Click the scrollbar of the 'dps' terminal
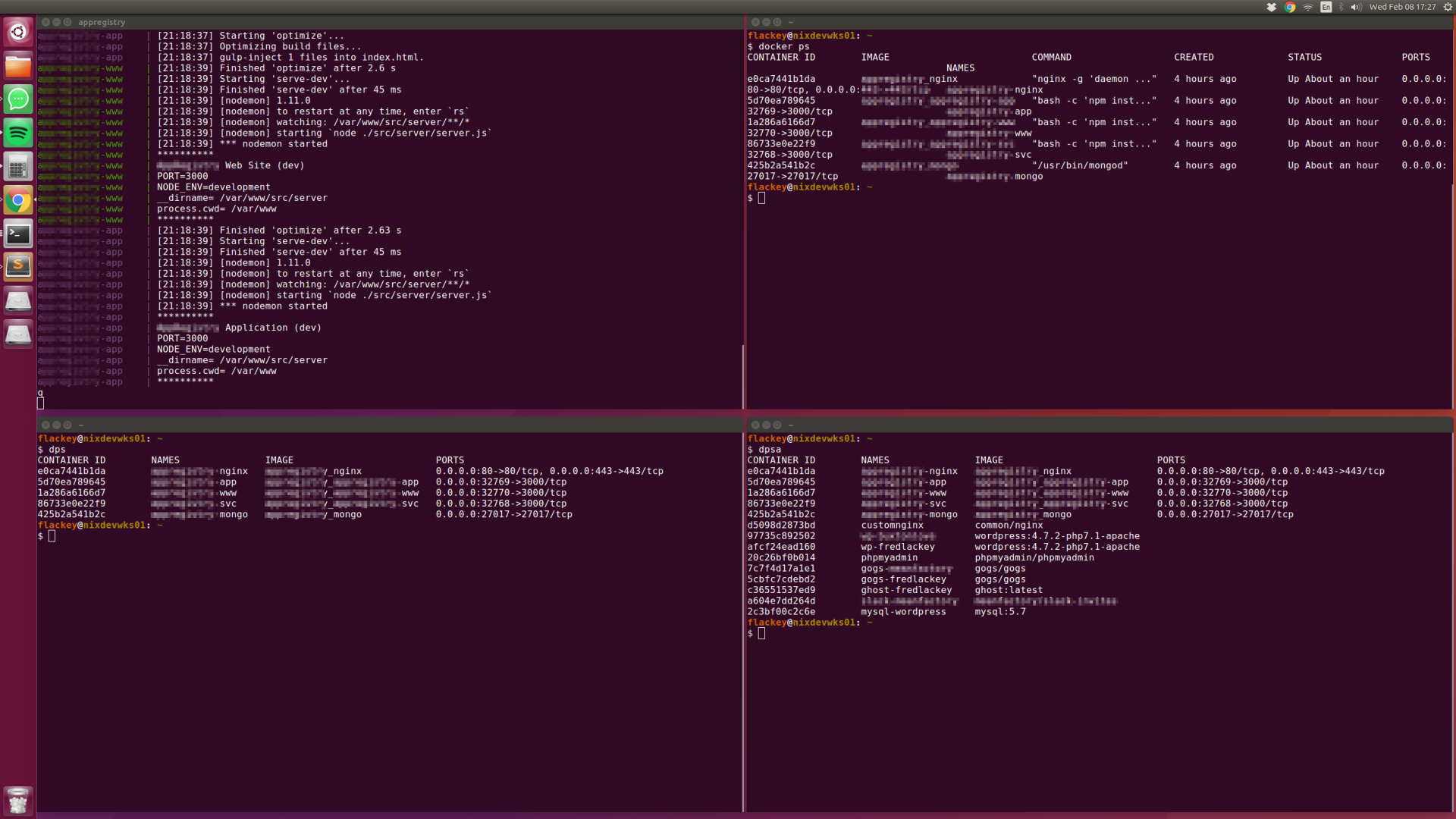 click(742, 622)
